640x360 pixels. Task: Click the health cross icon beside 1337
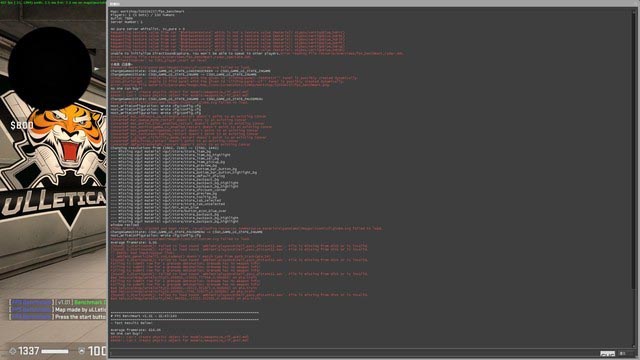[13, 351]
